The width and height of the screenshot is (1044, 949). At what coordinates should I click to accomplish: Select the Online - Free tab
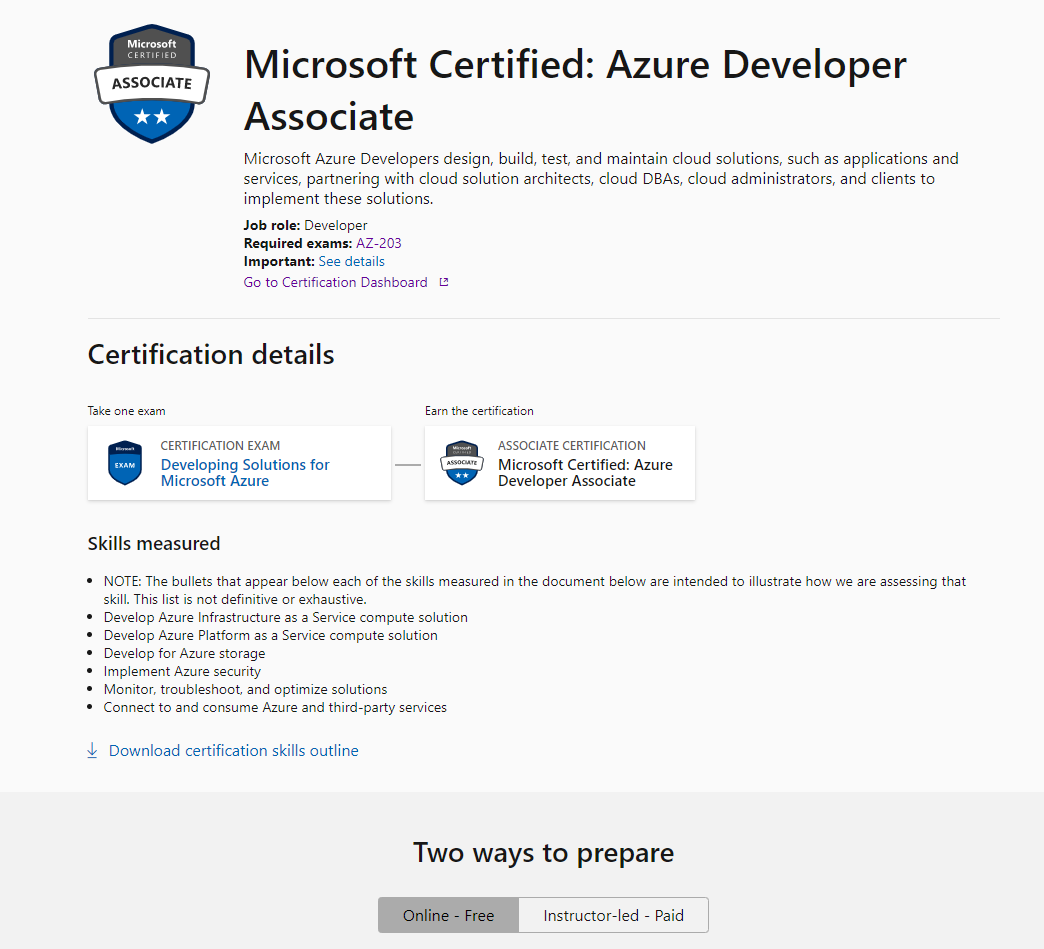[x=449, y=915]
